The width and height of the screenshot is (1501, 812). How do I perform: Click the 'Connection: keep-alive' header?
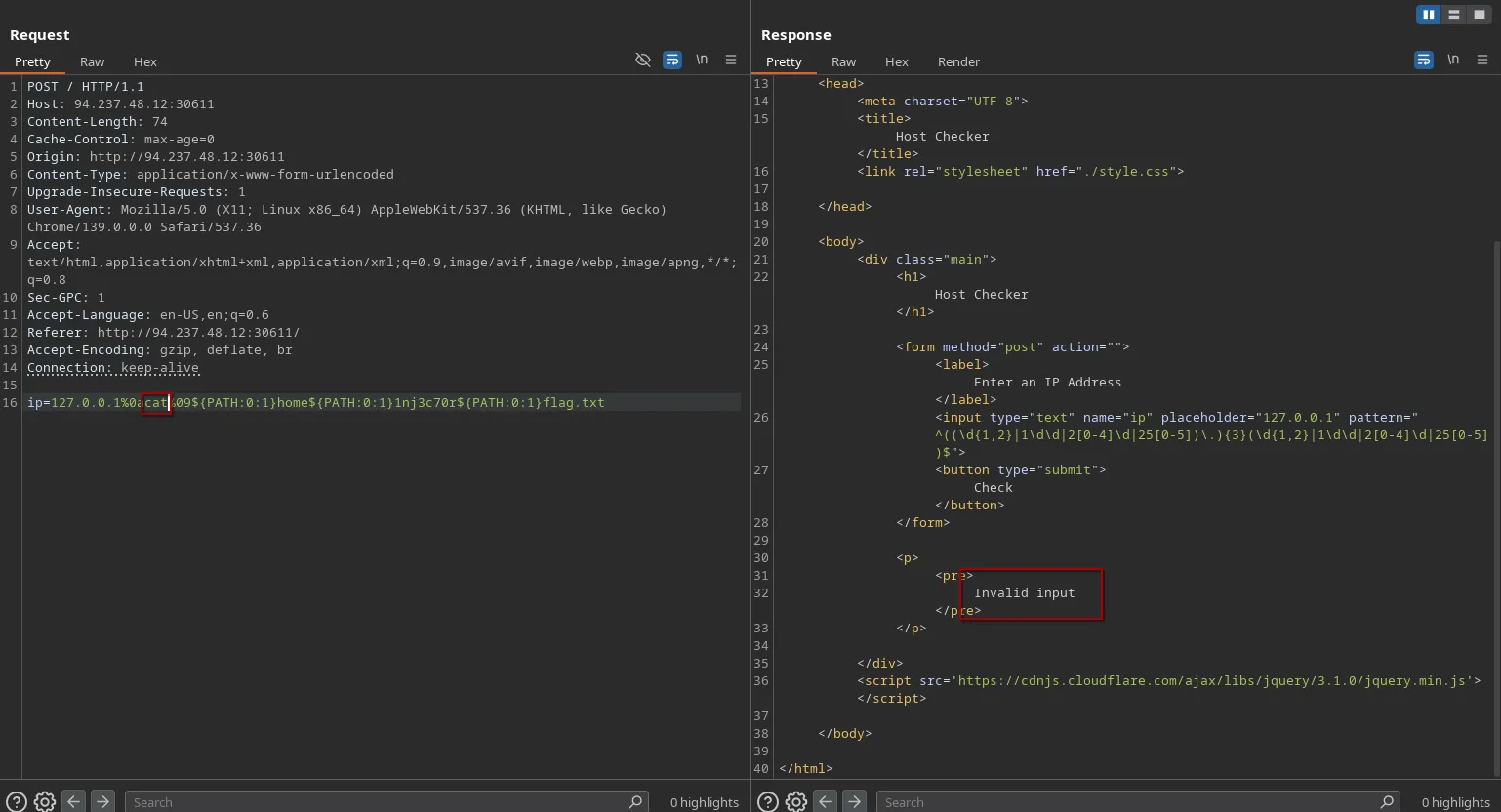click(113, 367)
